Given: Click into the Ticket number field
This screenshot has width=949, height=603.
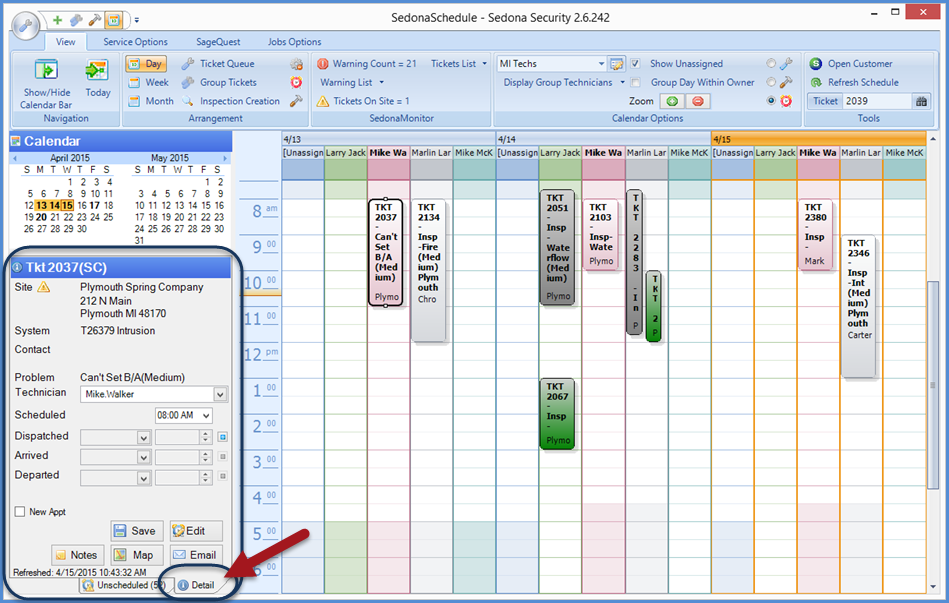Looking at the screenshot, I should [x=876, y=101].
